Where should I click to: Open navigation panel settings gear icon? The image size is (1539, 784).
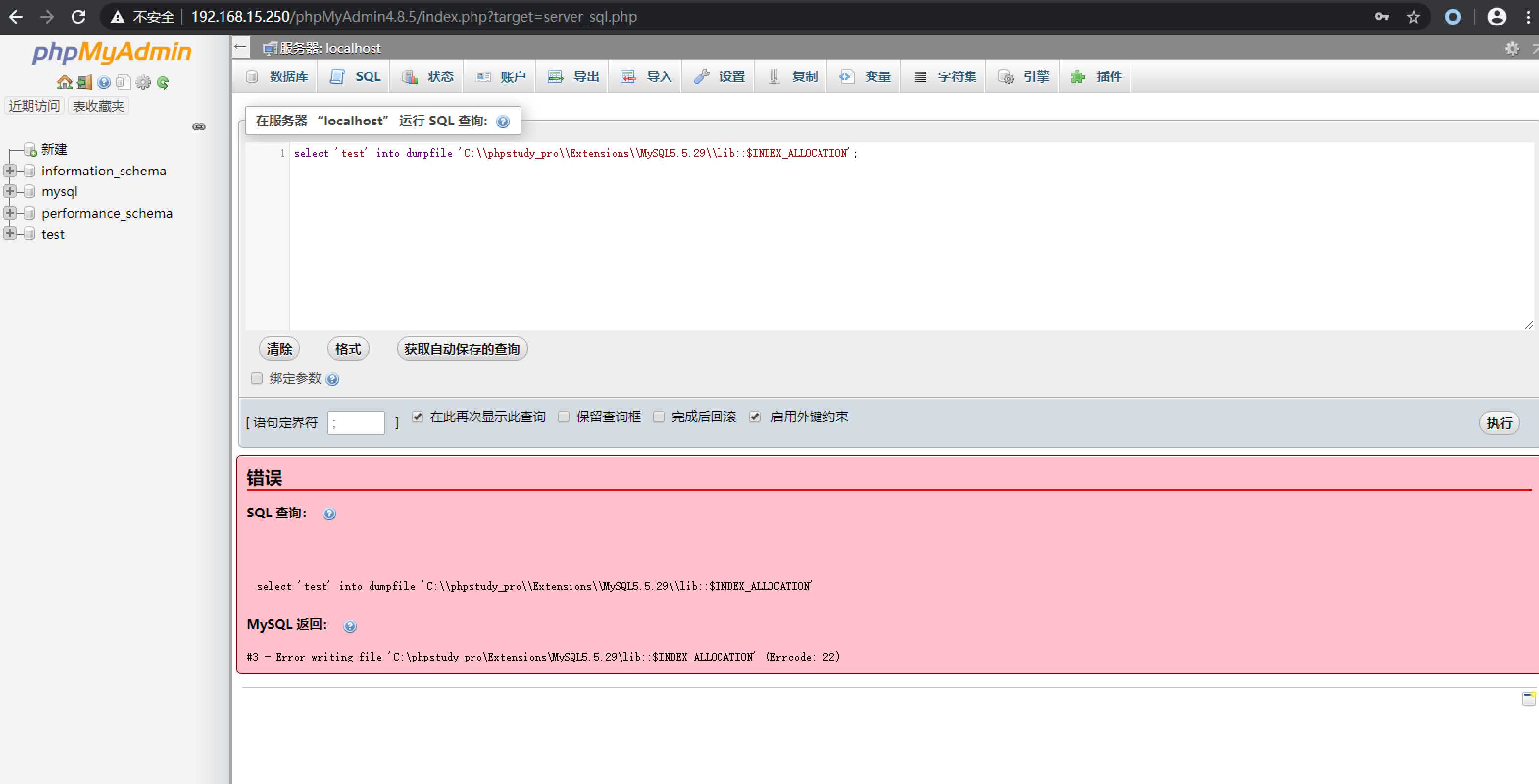(144, 82)
